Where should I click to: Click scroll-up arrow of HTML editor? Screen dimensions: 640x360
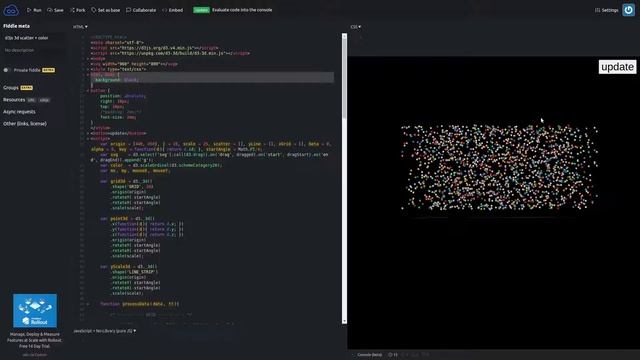tap(344, 36)
